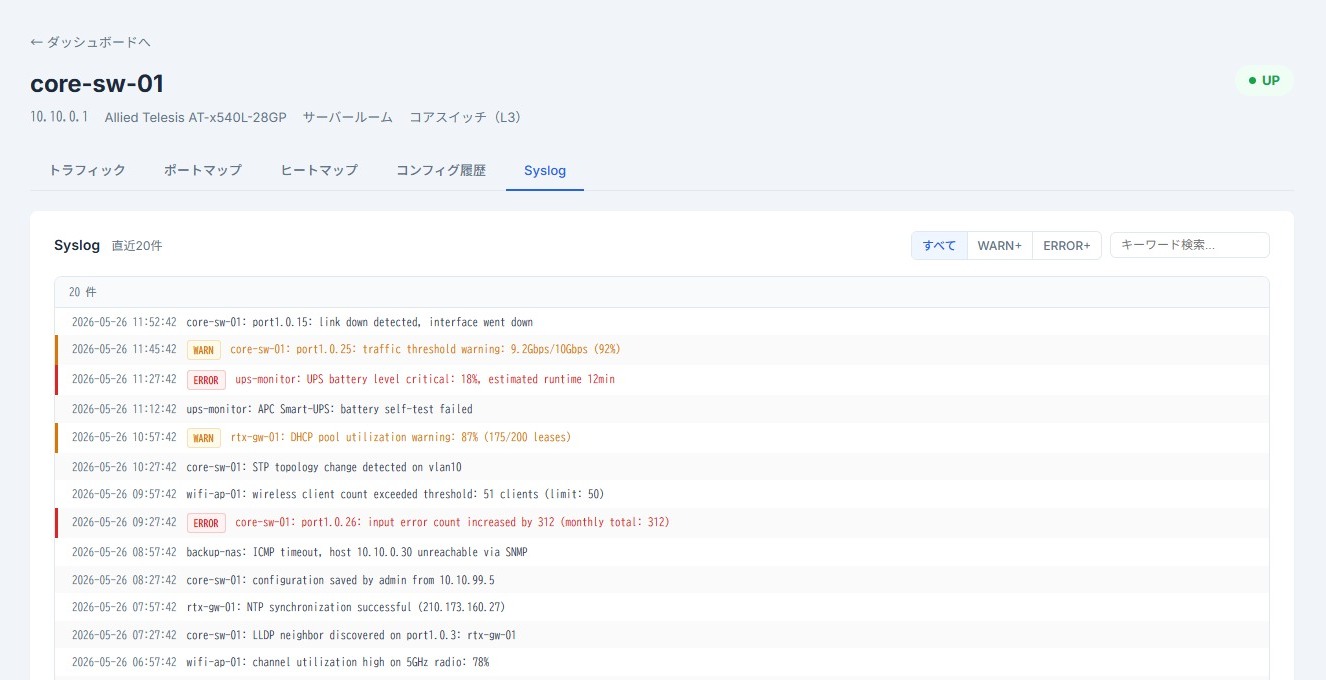The height and width of the screenshot is (680, 1326).
Task: Click the 直近20件 subtitle
Action: tap(137, 245)
